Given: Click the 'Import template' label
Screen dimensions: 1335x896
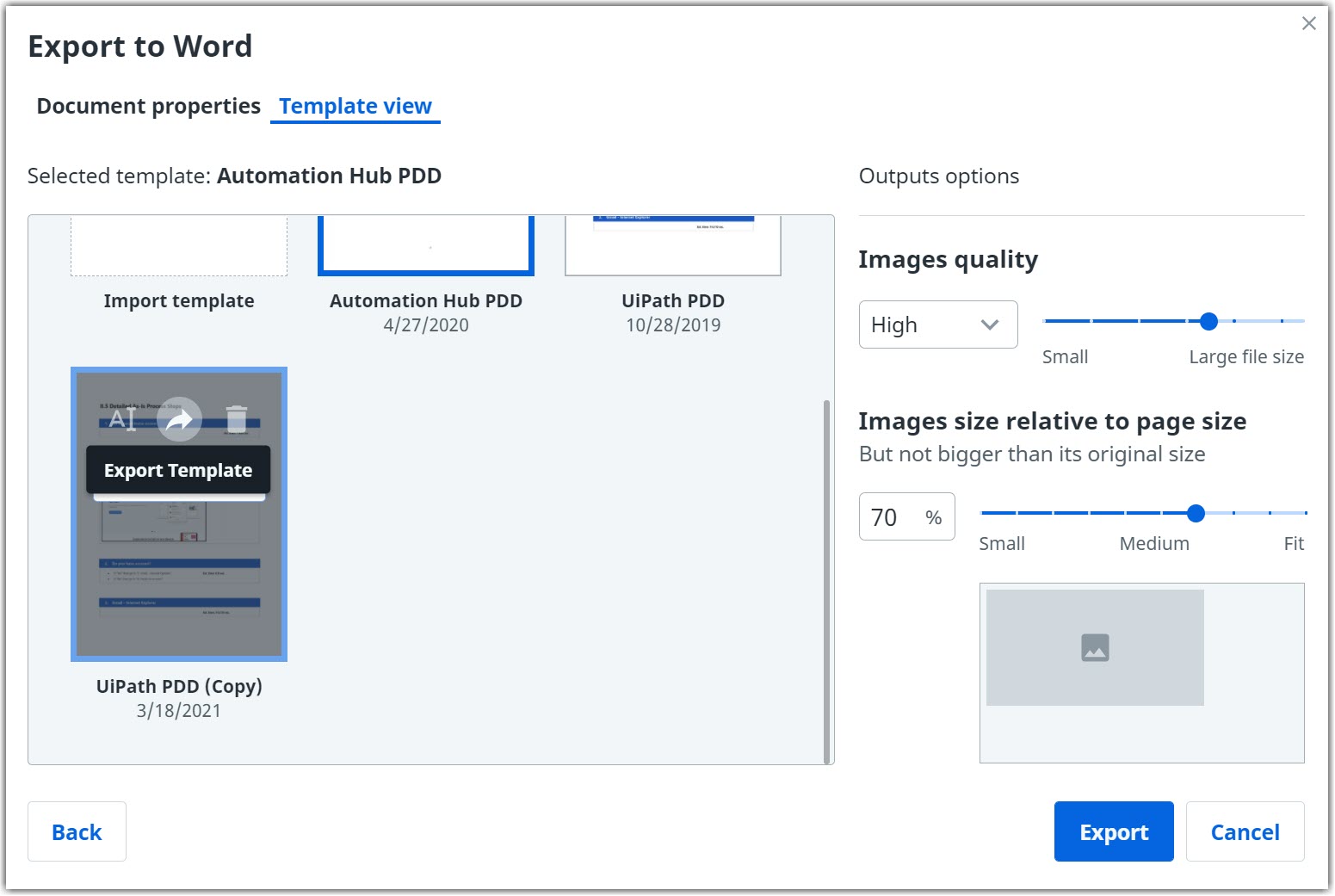Looking at the screenshot, I should pyautogui.click(x=179, y=300).
